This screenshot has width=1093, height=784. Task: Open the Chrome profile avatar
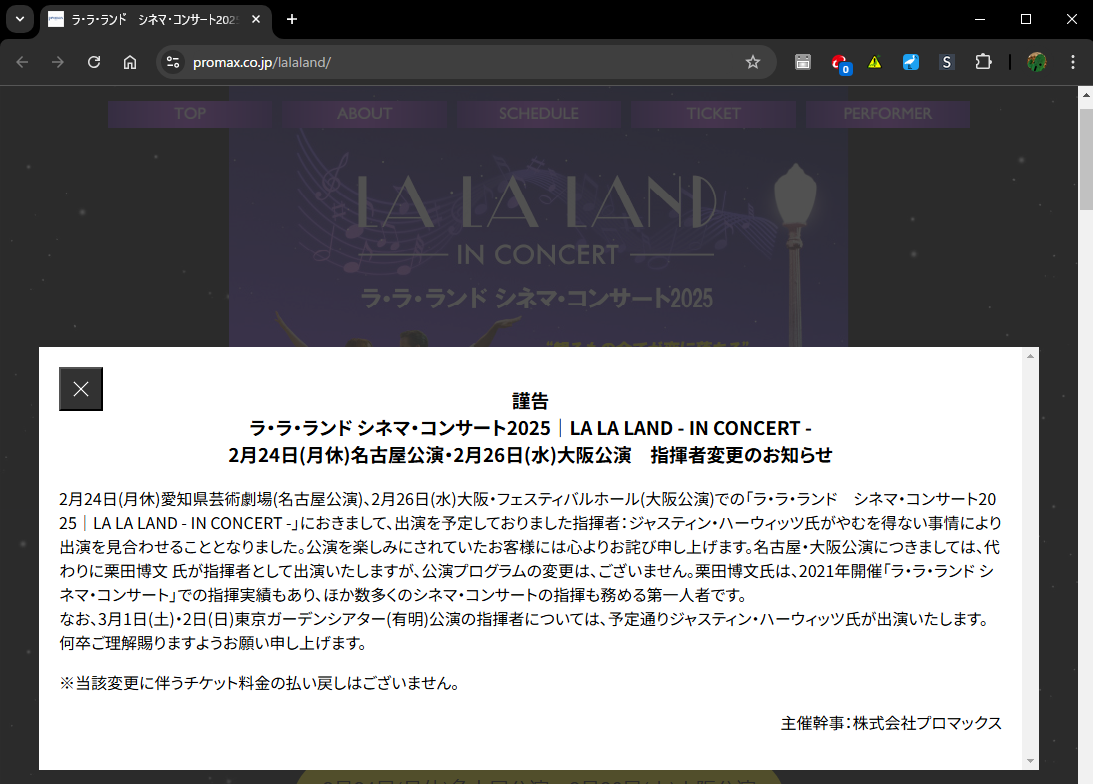1037,62
